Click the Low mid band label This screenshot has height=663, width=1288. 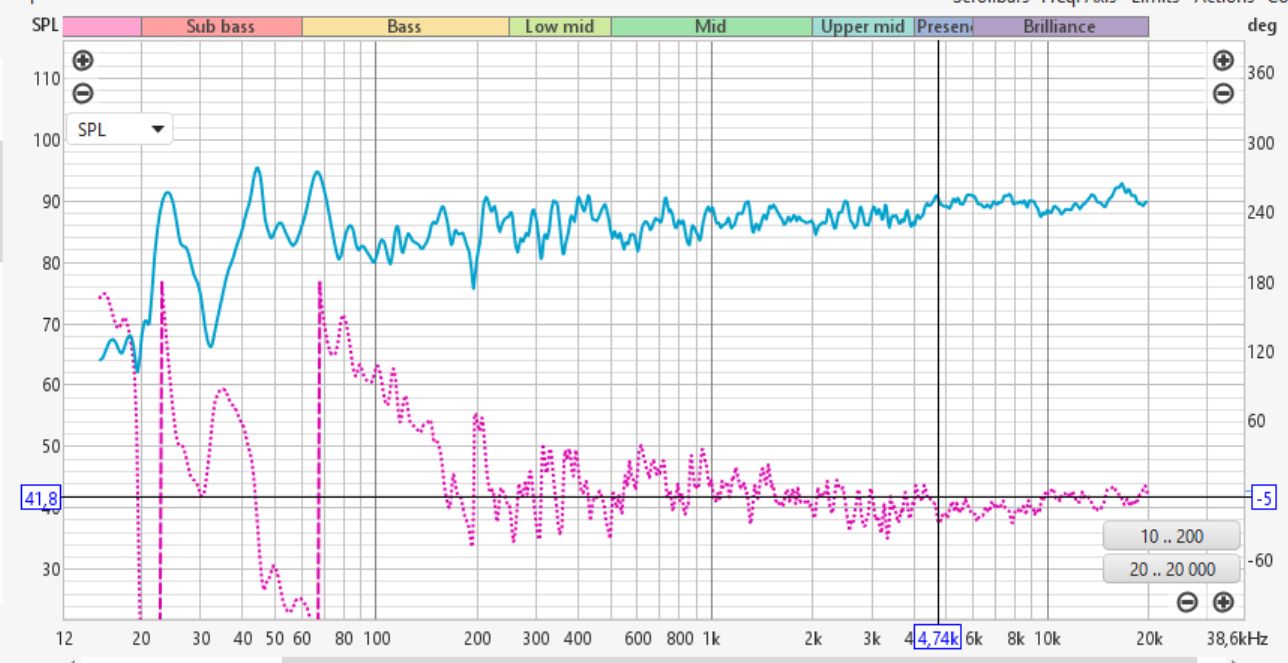pos(560,27)
